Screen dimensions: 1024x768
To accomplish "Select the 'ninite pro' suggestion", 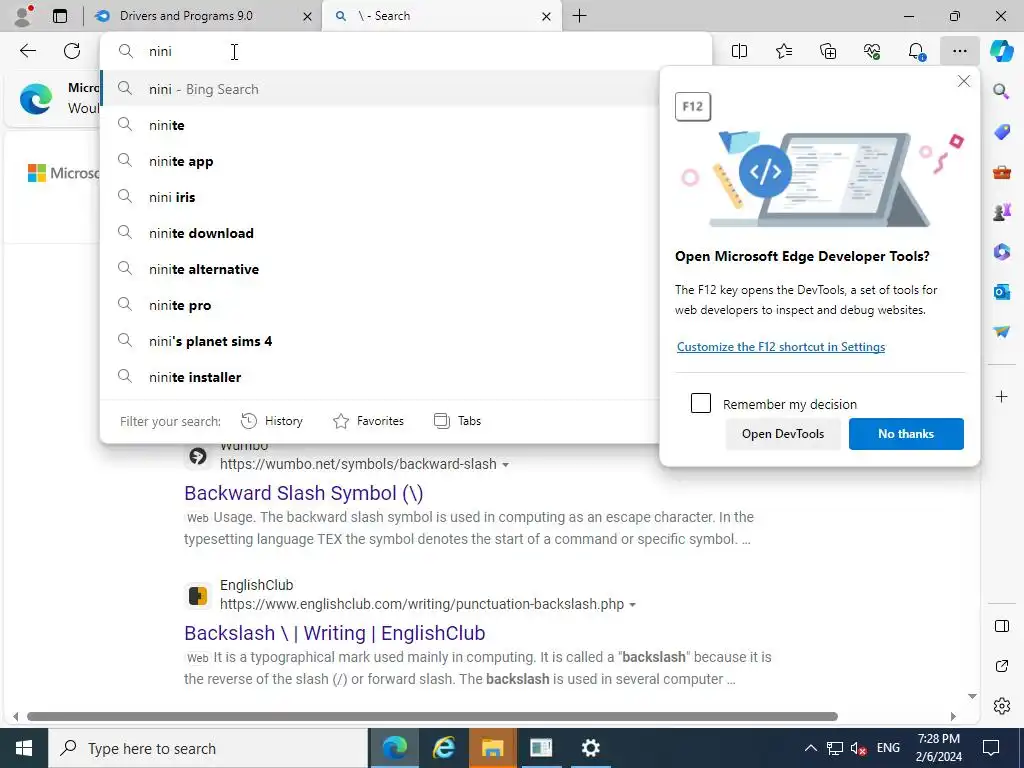I will tap(379, 305).
